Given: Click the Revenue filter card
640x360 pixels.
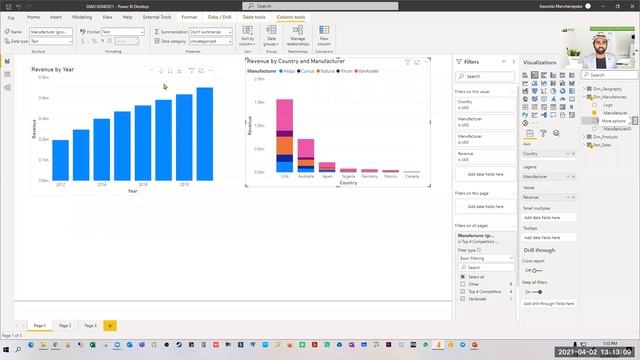Looking at the screenshot, I should pos(485,157).
